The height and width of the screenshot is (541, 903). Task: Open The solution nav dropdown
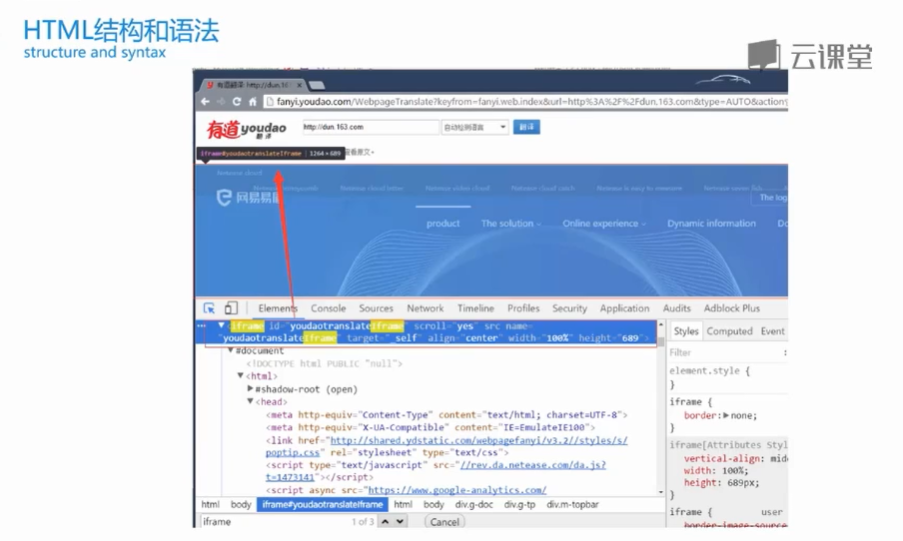click(511, 224)
